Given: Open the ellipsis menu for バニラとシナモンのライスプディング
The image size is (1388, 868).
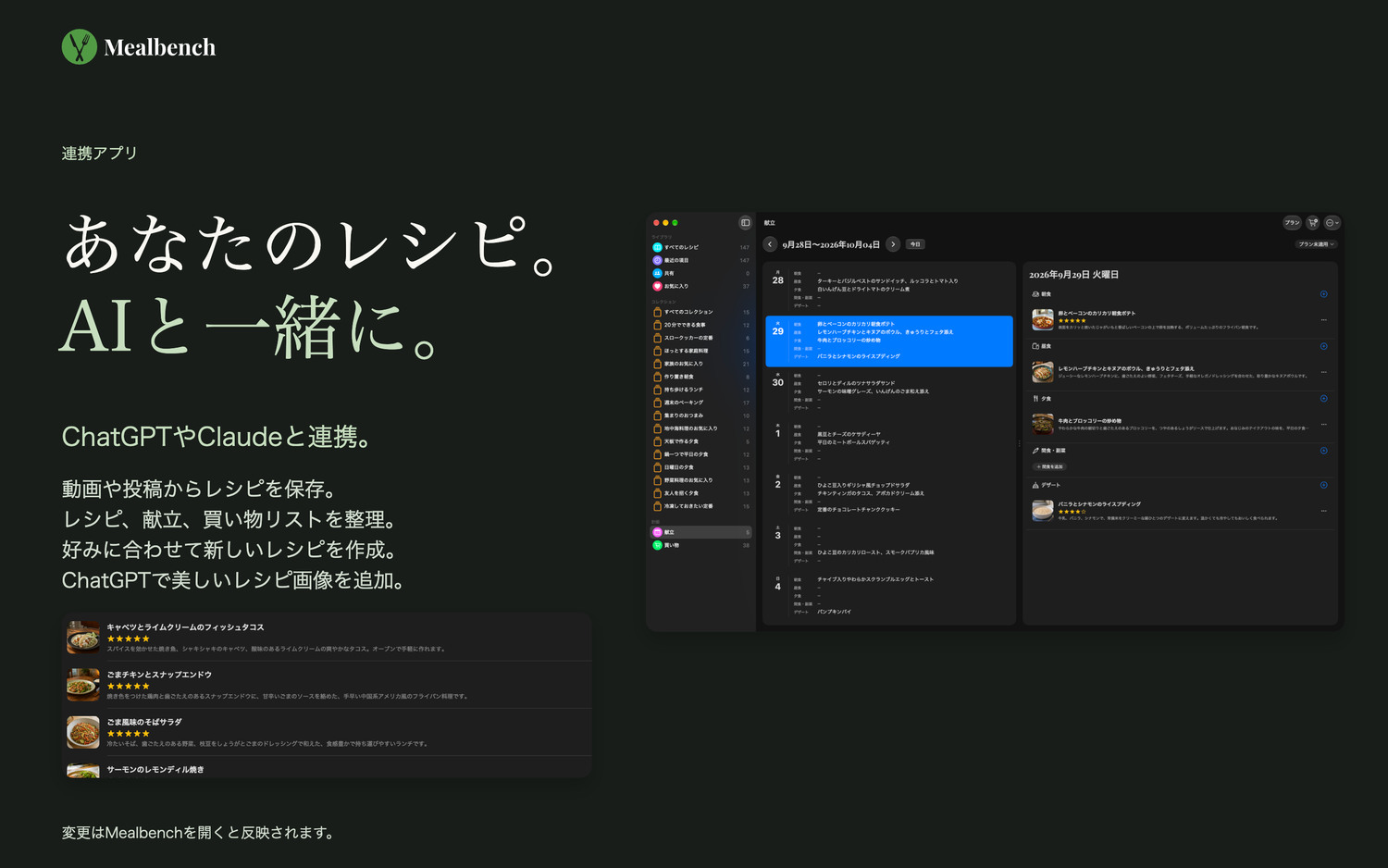Looking at the screenshot, I should (x=1324, y=511).
